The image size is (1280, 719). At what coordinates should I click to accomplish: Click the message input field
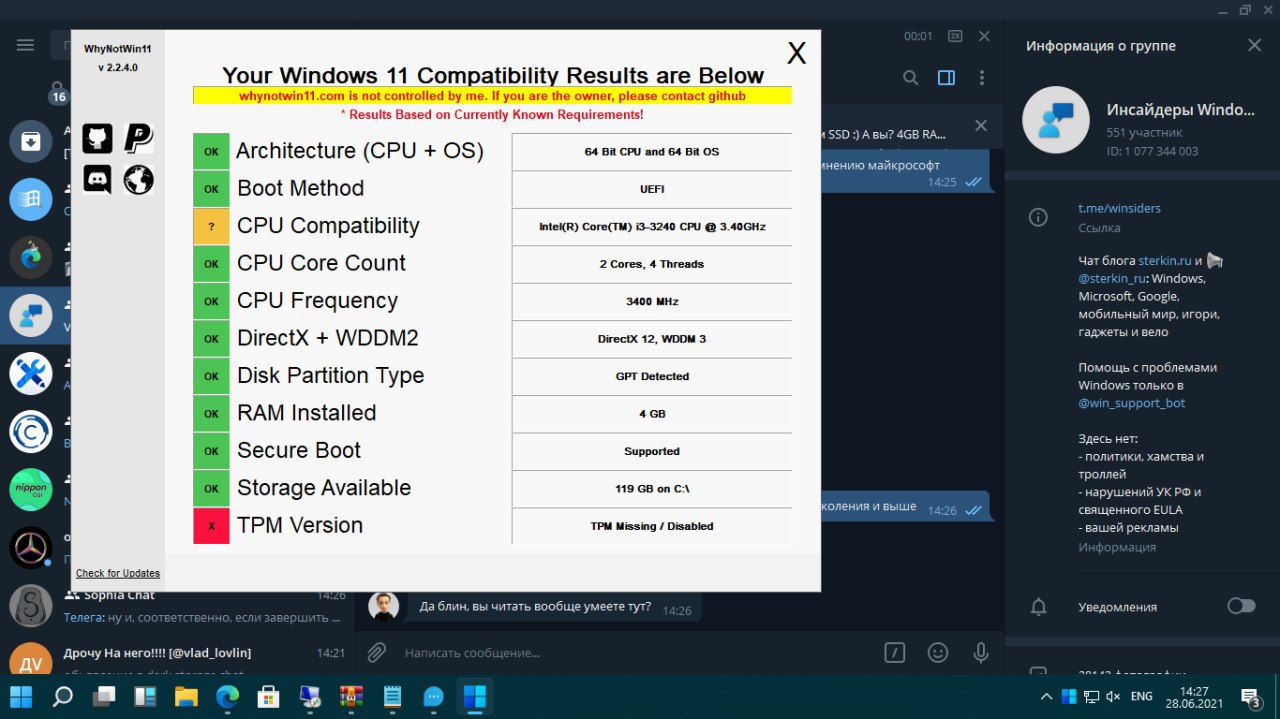(x=635, y=653)
